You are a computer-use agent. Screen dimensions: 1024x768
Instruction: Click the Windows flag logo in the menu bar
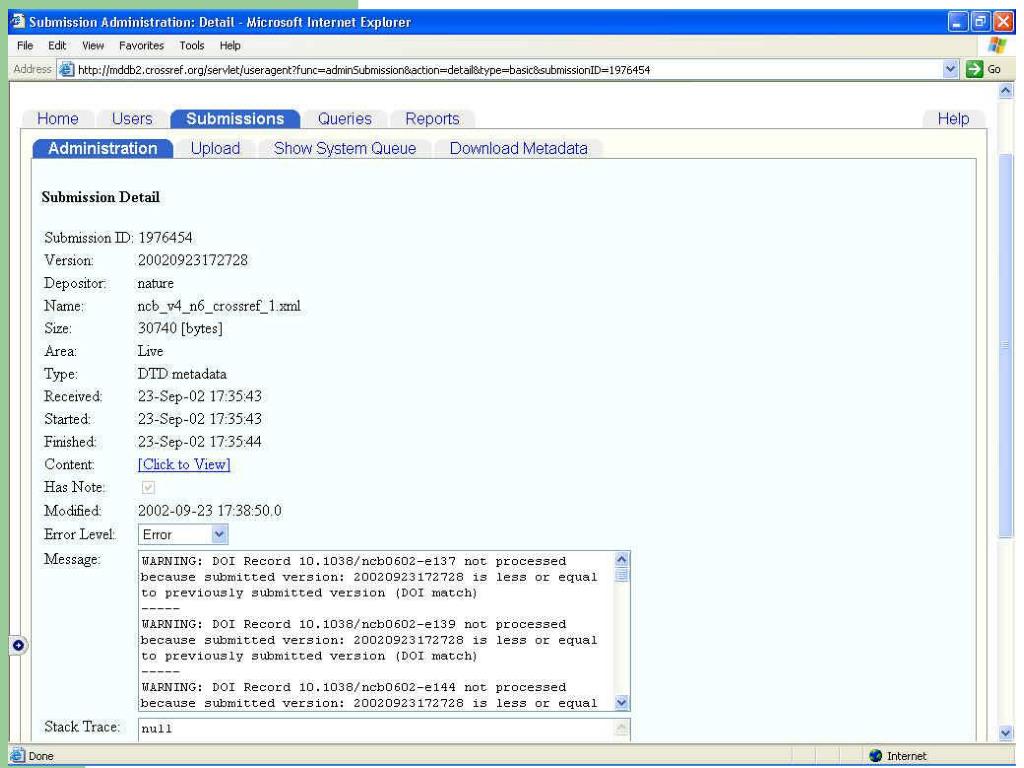click(997, 46)
